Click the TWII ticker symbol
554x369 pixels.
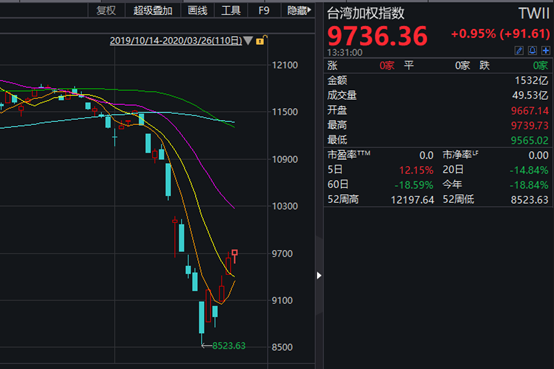point(534,14)
